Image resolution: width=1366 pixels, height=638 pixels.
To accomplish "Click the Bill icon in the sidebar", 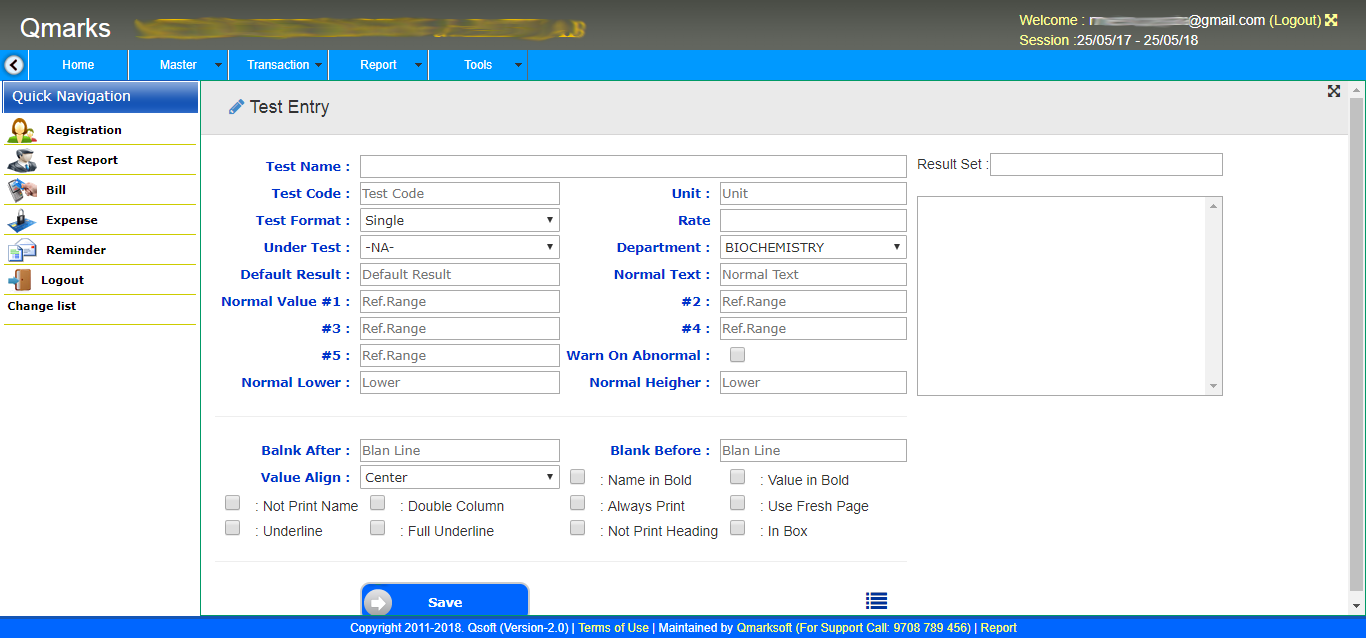I will pos(19,189).
